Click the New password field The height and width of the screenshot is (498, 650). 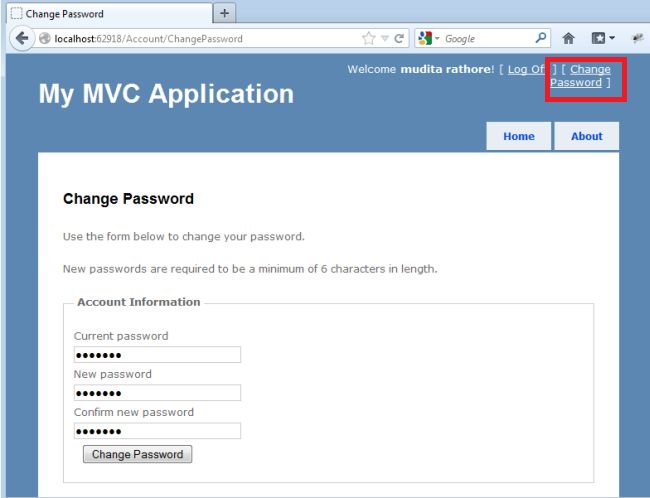click(x=157, y=393)
